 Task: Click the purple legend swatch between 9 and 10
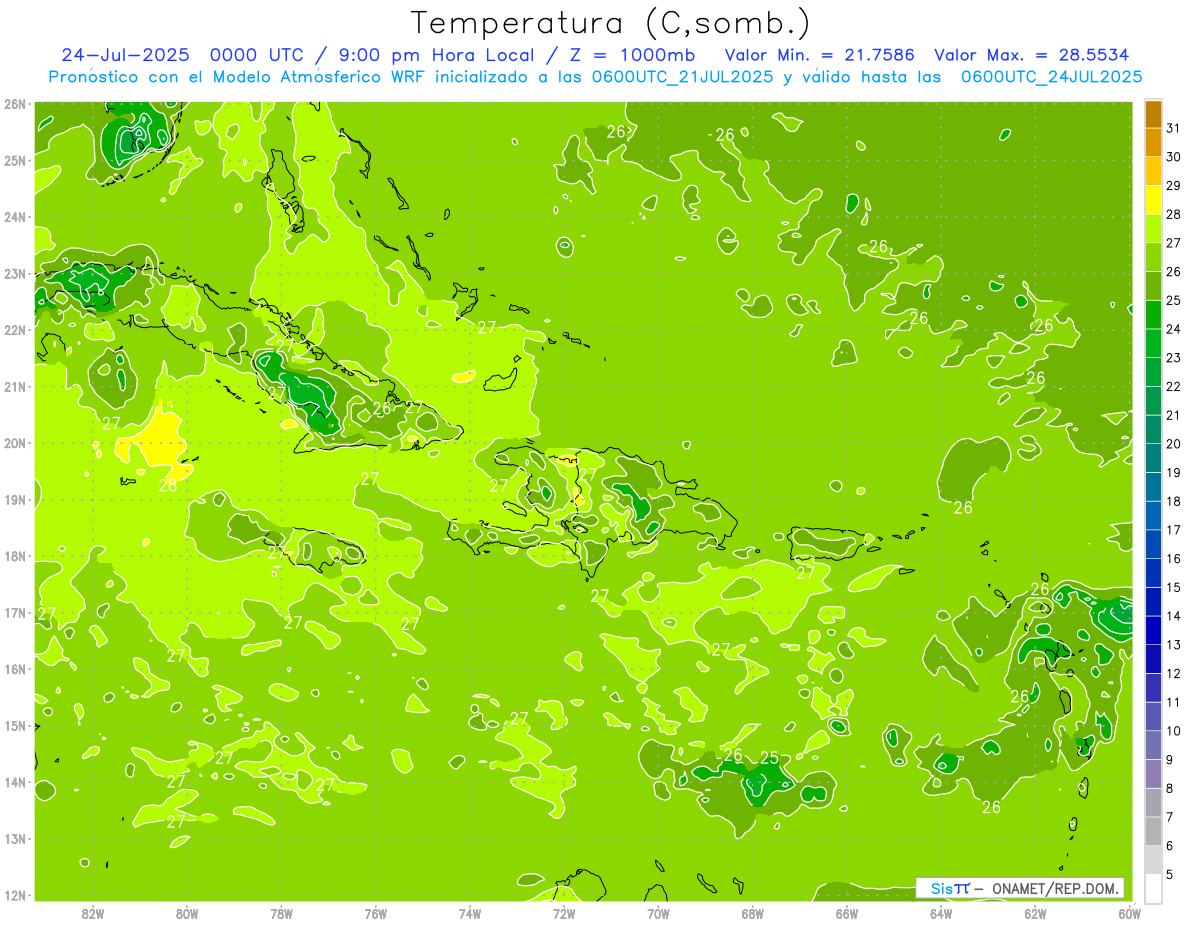pyautogui.click(x=1154, y=745)
